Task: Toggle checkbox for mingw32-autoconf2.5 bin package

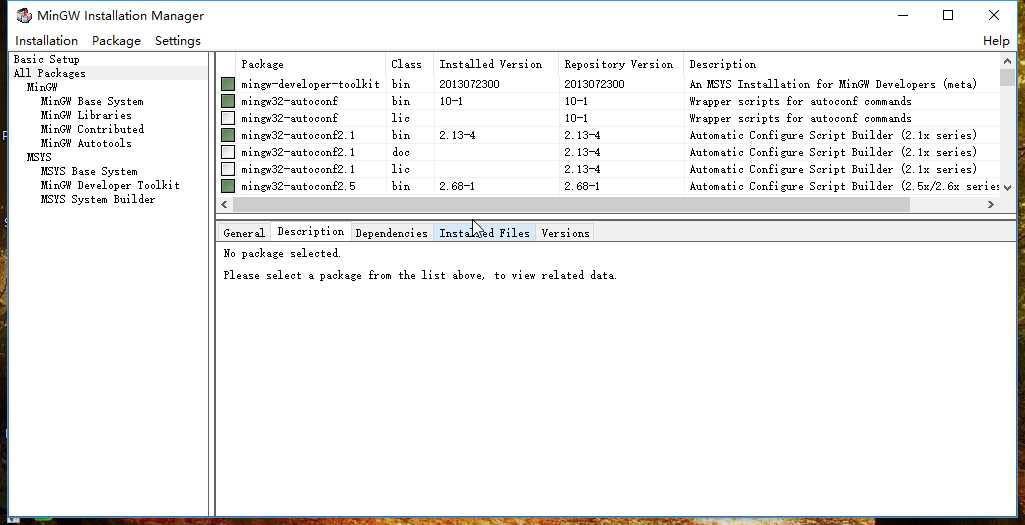Action: 227,186
